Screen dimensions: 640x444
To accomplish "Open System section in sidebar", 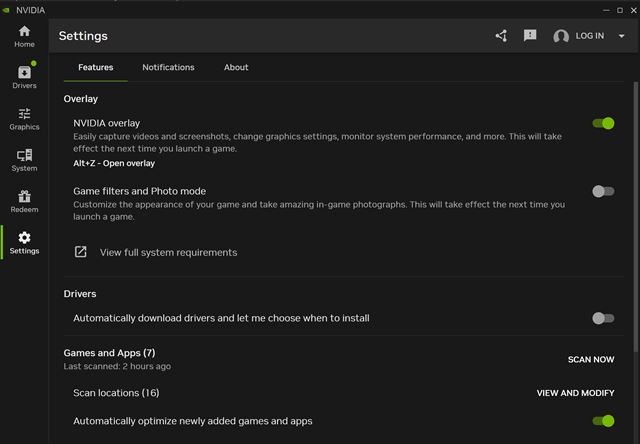I will [24, 160].
